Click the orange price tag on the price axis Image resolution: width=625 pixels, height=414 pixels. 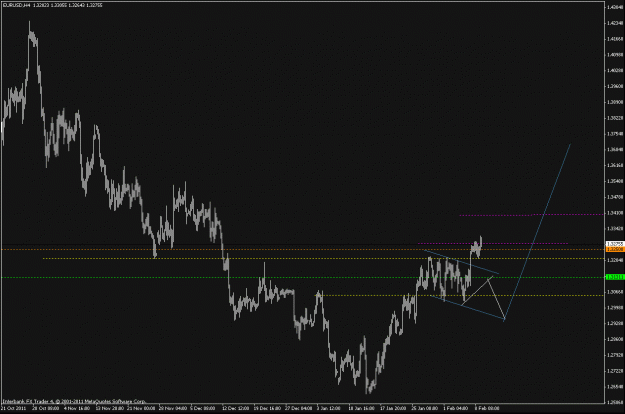pos(615,249)
